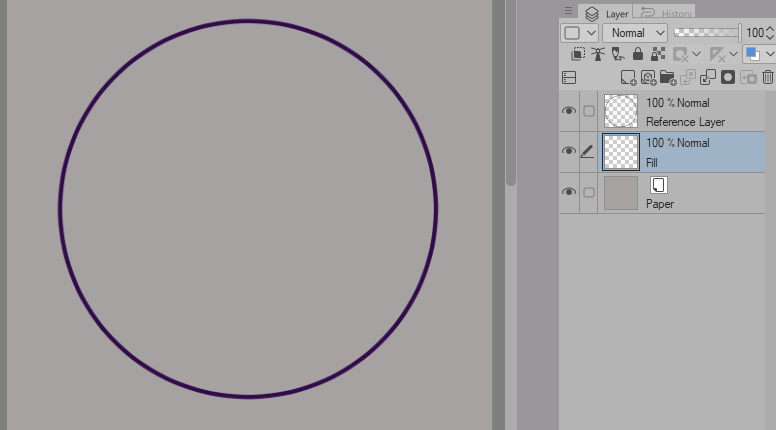Switch to the Layer tab
Image resolution: width=776 pixels, height=430 pixels.
tap(607, 13)
